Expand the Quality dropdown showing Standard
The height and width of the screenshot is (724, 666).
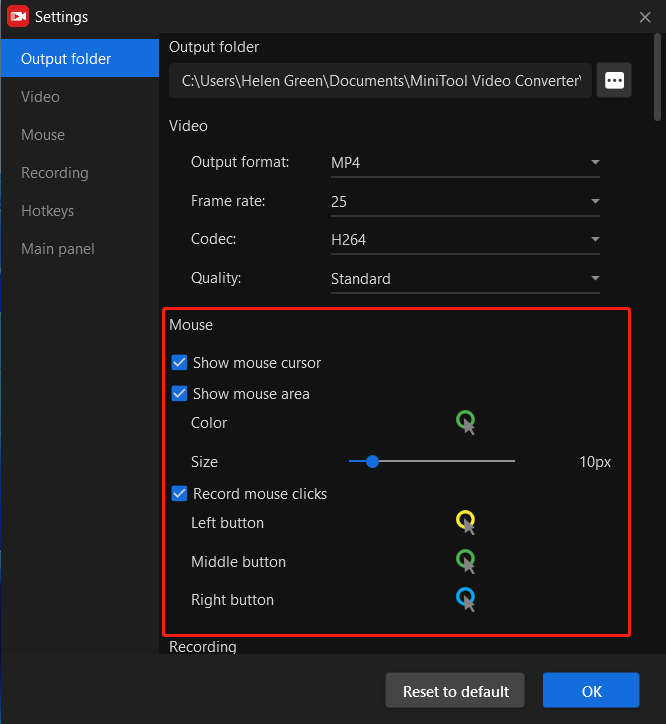[x=465, y=279]
